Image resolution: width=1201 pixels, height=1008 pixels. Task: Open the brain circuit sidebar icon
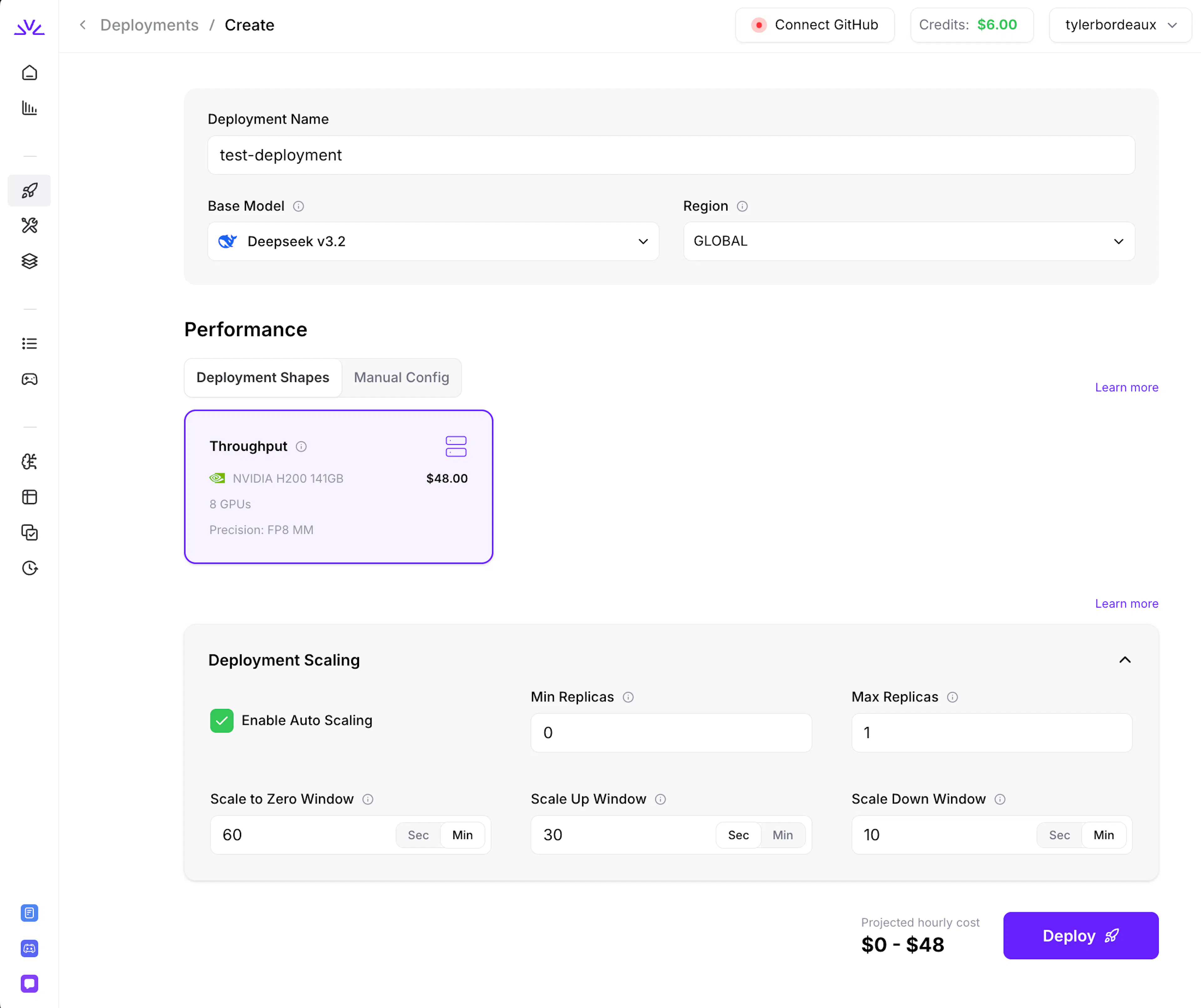29,462
